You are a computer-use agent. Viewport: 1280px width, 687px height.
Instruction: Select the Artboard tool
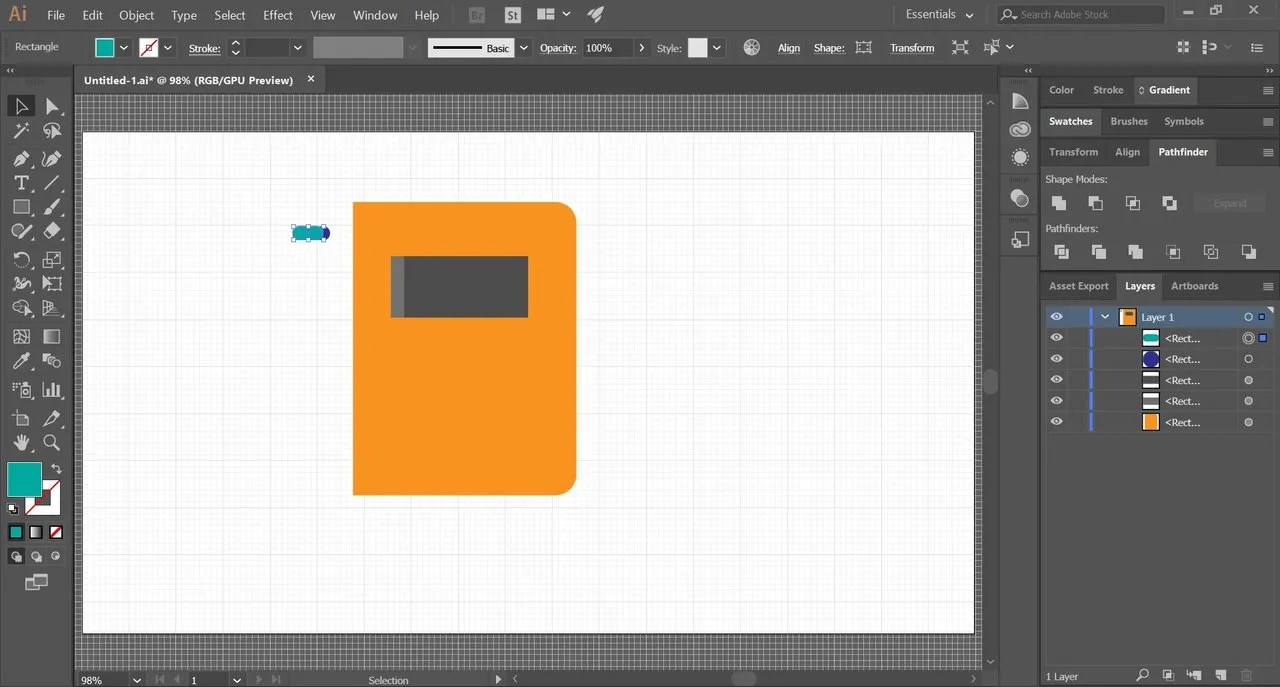coord(21,418)
